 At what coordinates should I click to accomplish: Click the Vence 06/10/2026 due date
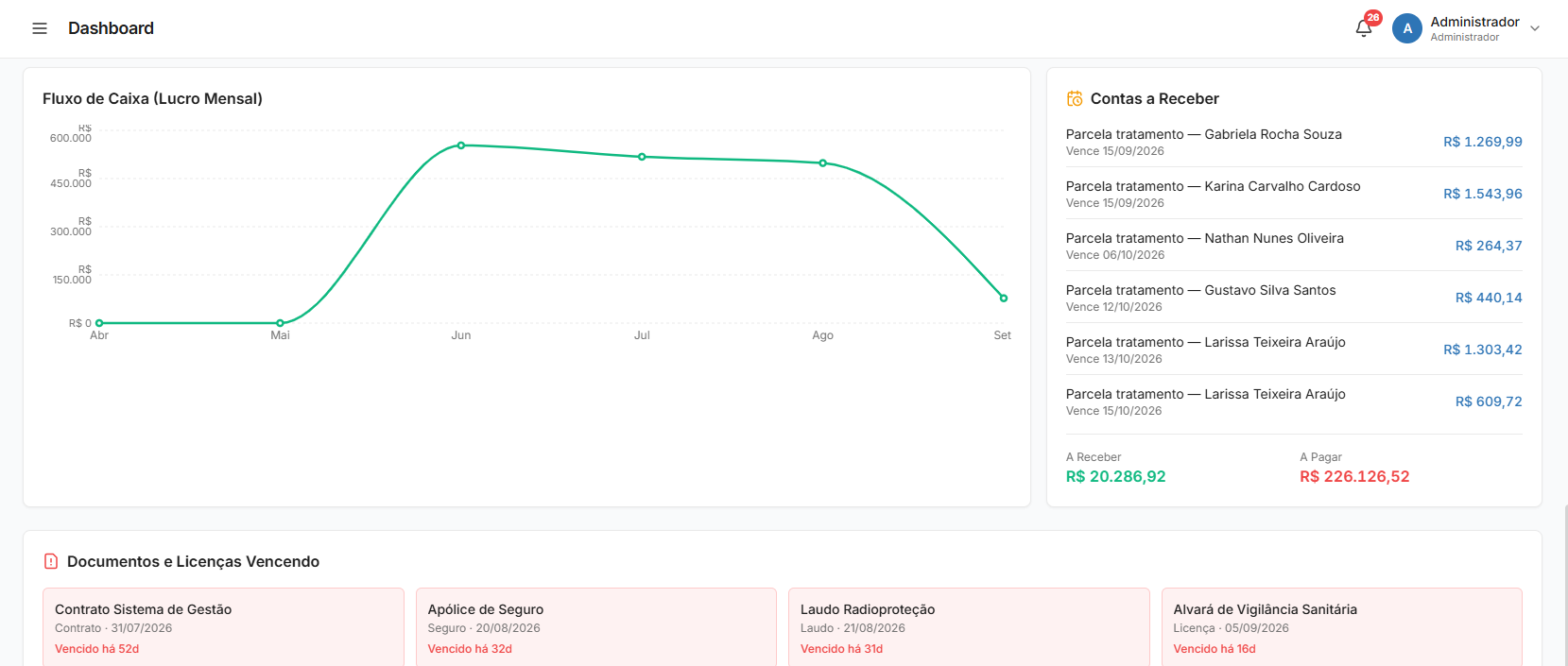pos(1115,255)
